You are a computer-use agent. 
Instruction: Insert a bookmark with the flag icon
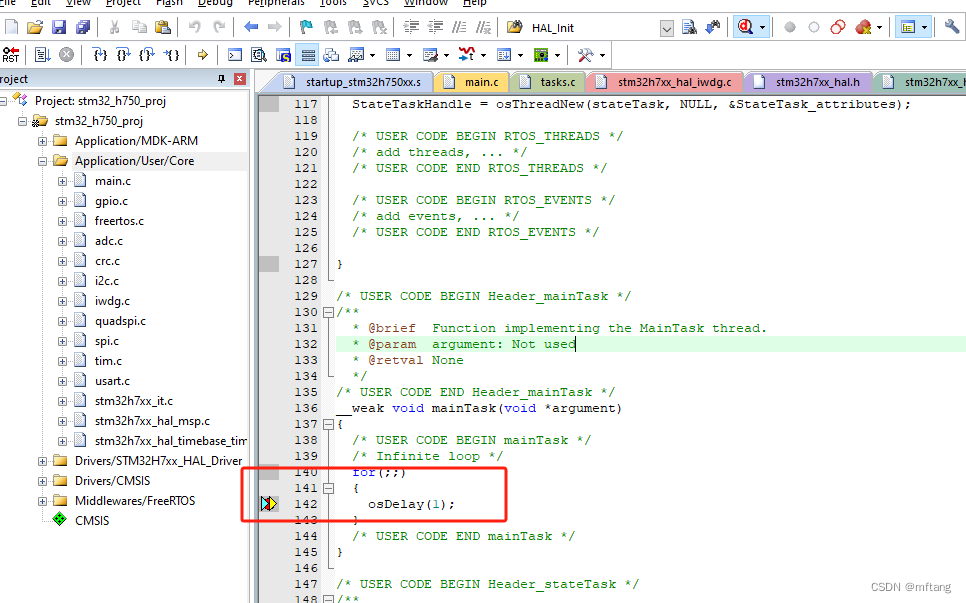pos(304,25)
